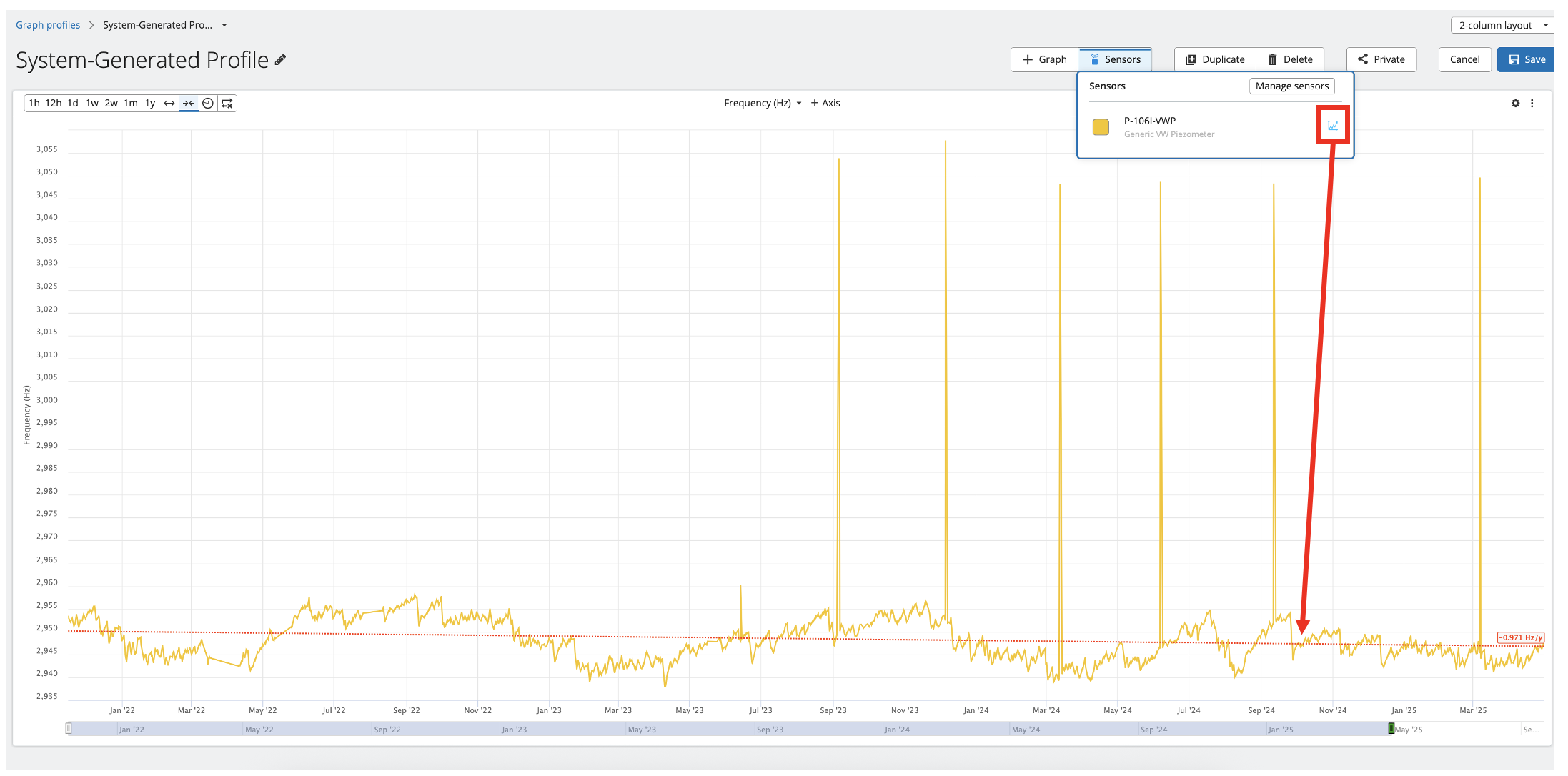Go to Graph profiles link
The image size is (1568, 776).
pyautogui.click(x=48, y=25)
